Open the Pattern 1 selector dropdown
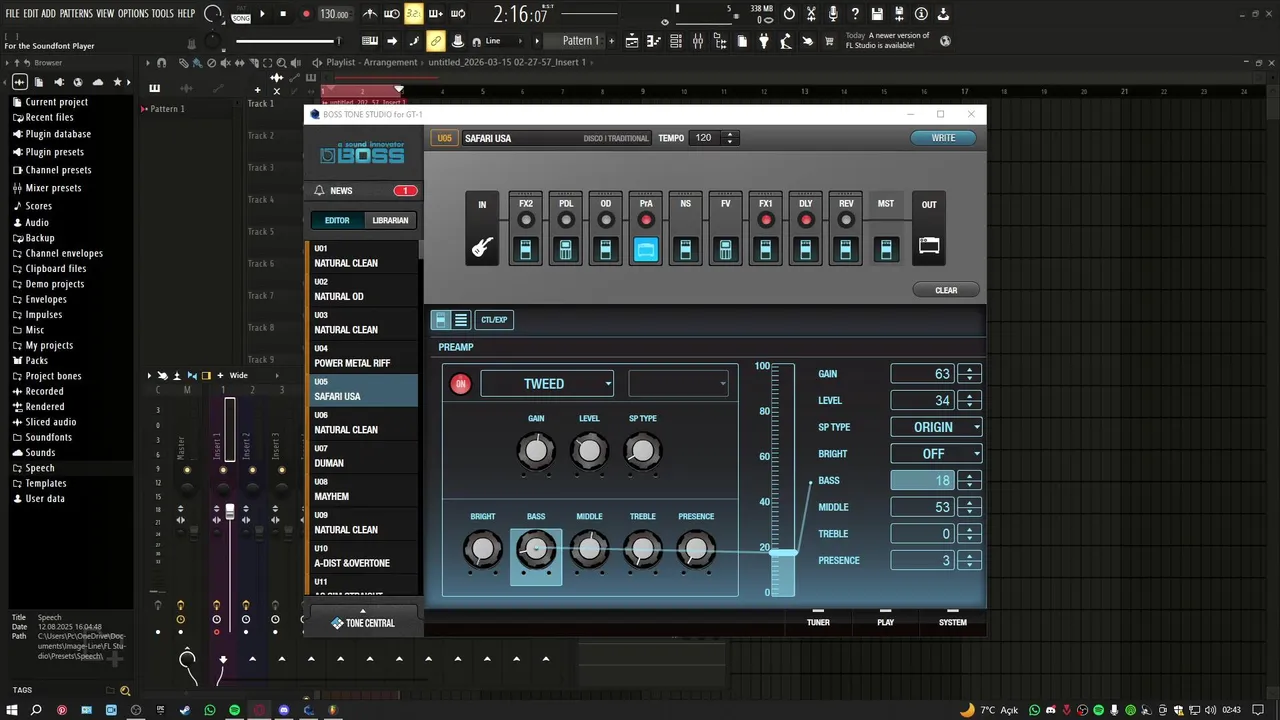The height and width of the screenshot is (720, 1280). coord(578,41)
